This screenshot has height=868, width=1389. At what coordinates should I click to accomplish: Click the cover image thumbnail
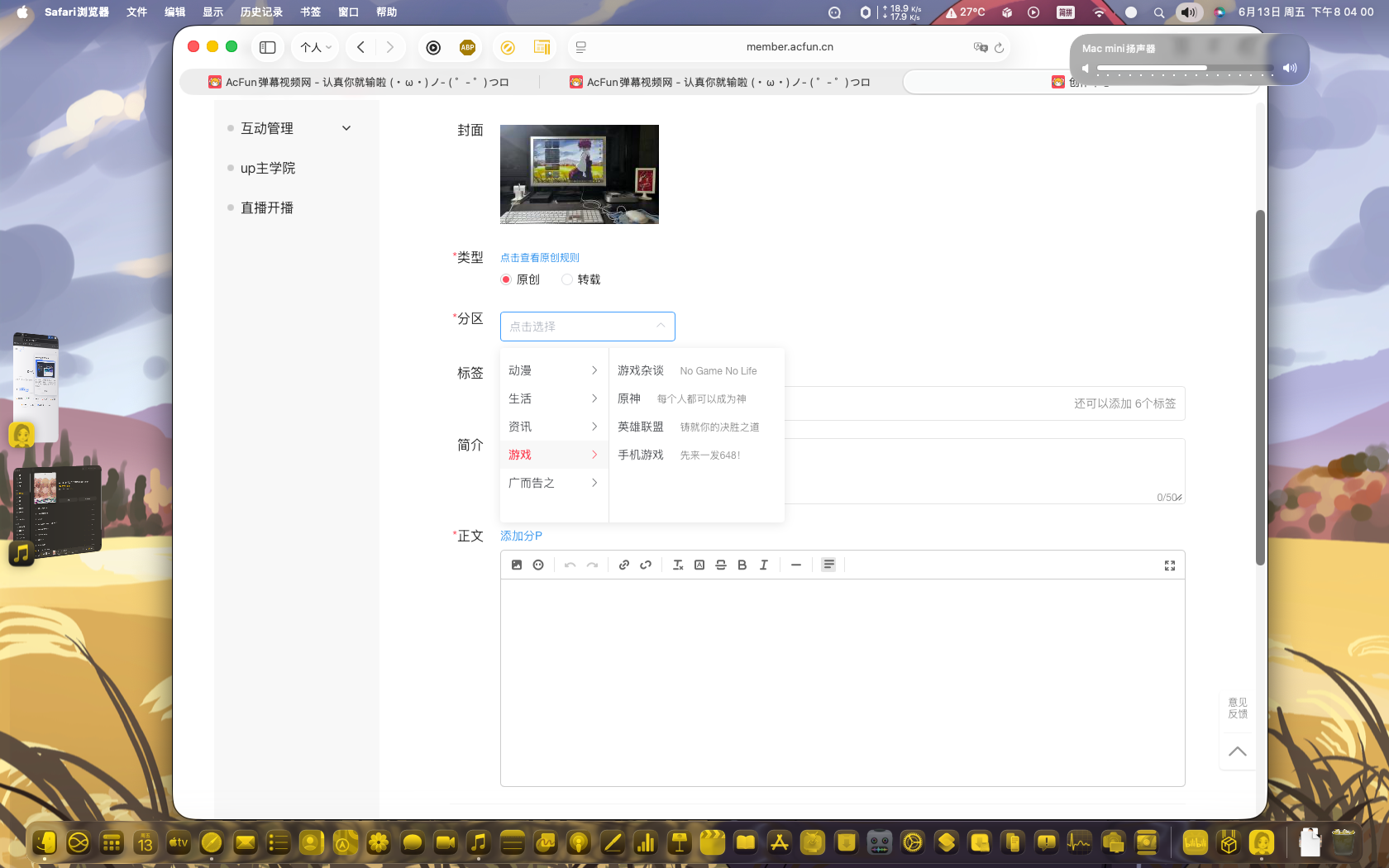pos(580,174)
